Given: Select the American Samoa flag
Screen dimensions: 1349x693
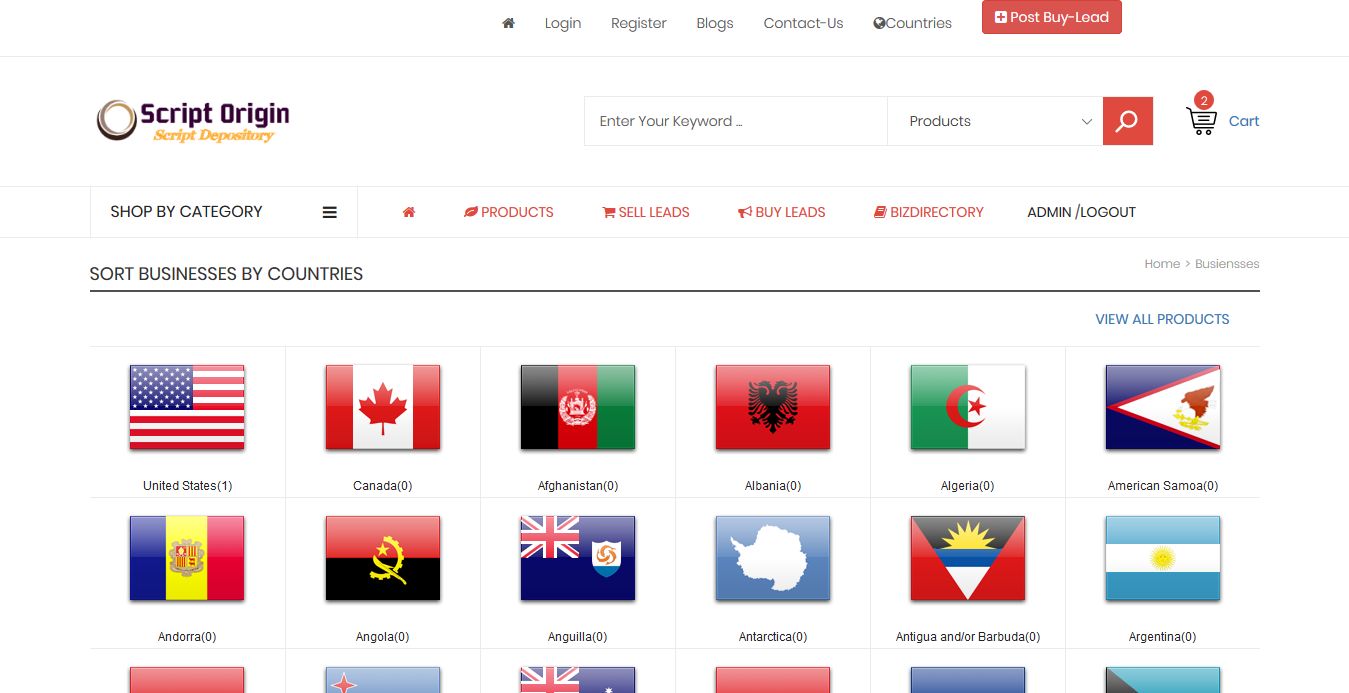Looking at the screenshot, I should (1163, 407).
